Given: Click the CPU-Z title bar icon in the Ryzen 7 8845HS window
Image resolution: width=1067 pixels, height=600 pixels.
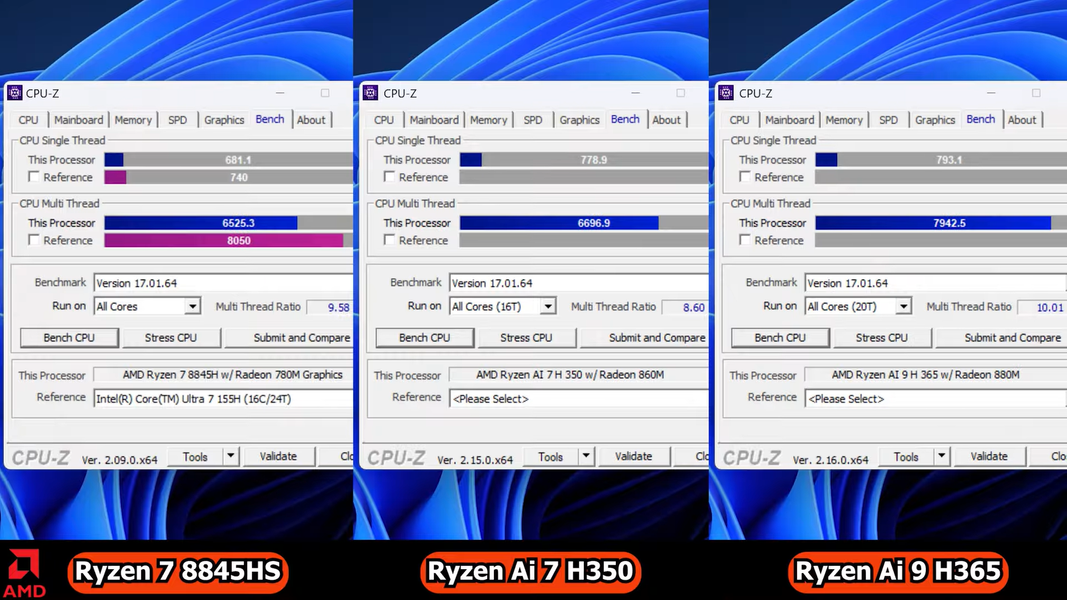Looking at the screenshot, I should click(15, 93).
